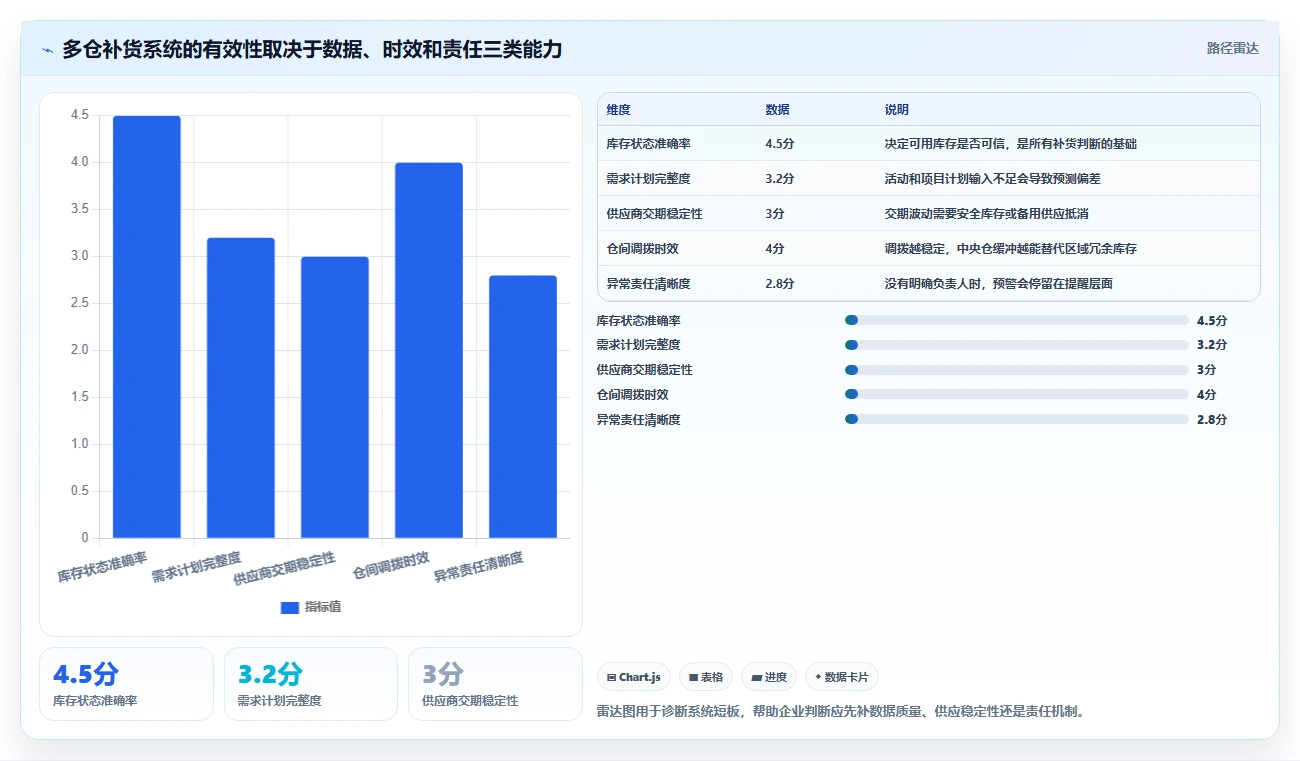Click the 维度 column header

click(x=619, y=110)
